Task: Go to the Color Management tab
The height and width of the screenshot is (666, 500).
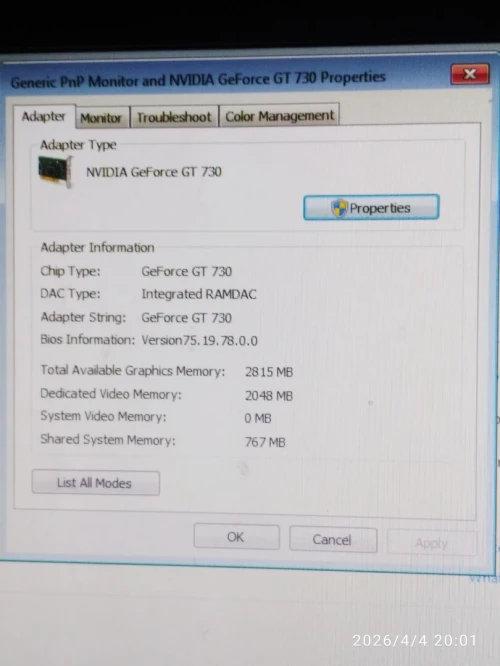Action: (x=280, y=116)
